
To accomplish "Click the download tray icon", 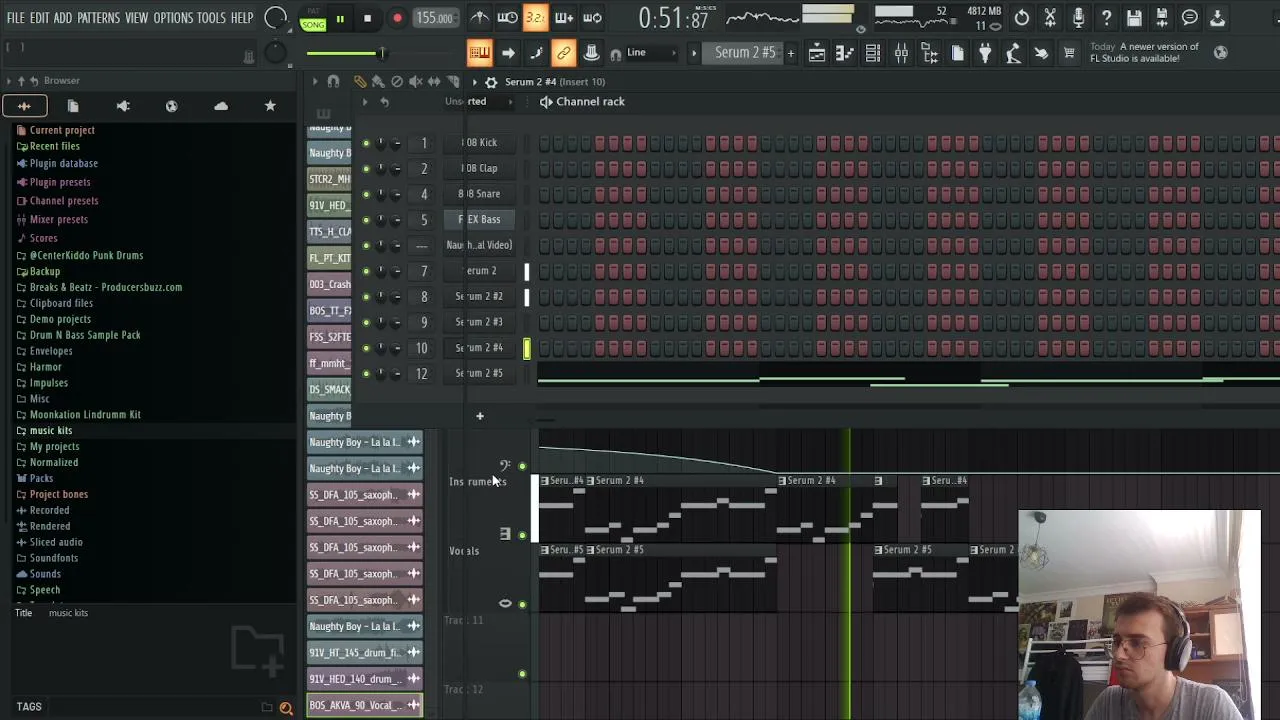I will pyautogui.click(x=1218, y=17).
